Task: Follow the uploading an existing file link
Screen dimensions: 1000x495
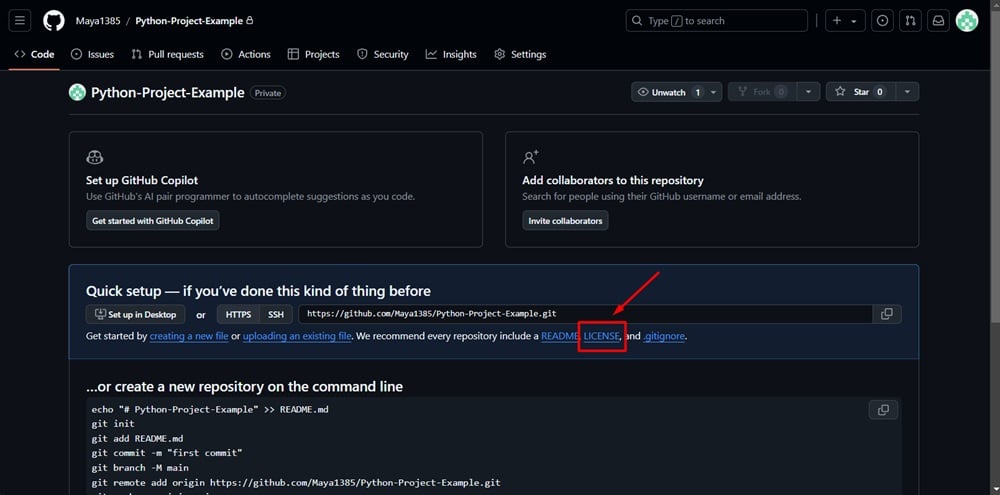Action: coord(297,336)
